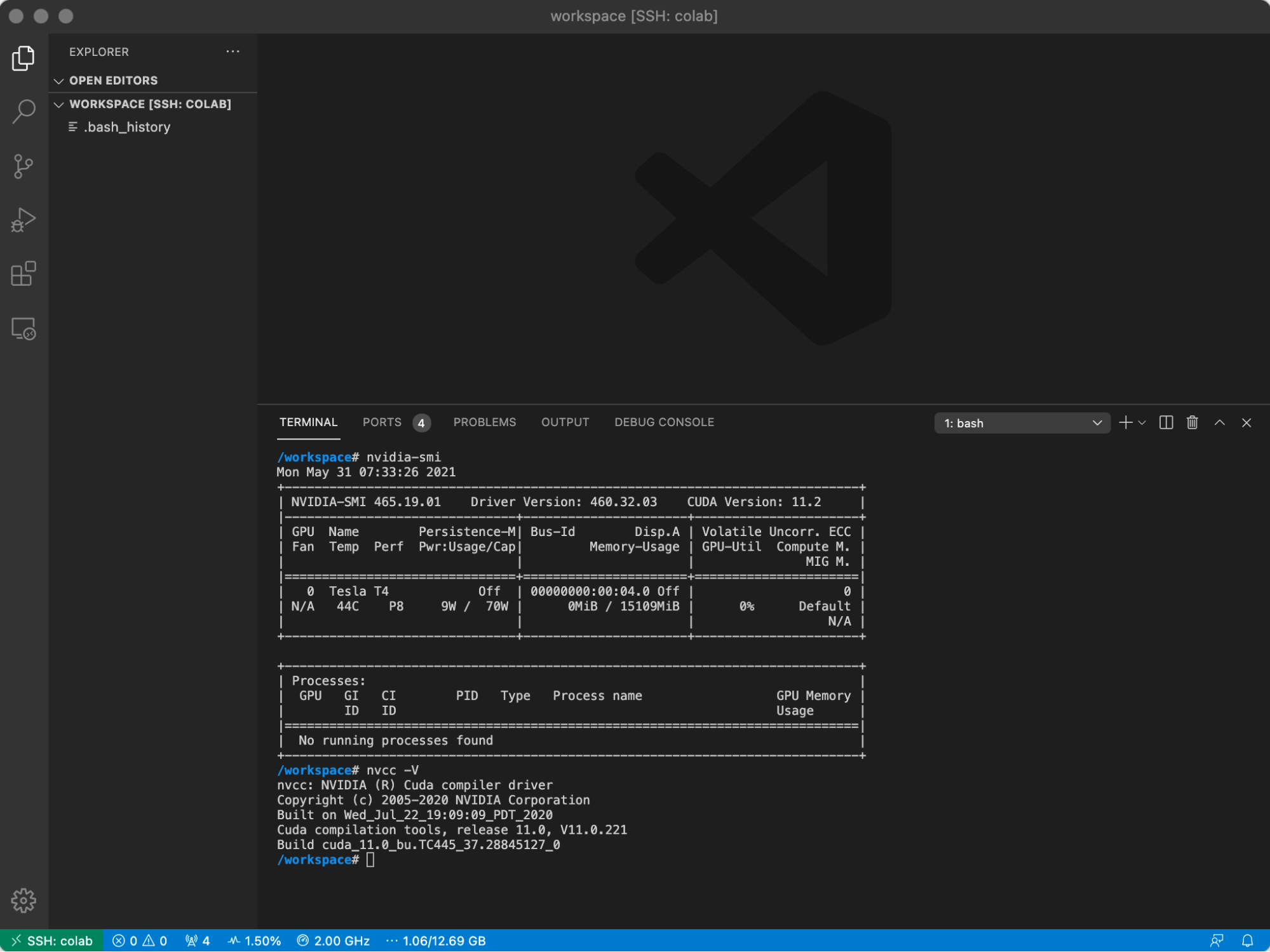Click the forwarded ports status item

pyautogui.click(x=198, y=941)
